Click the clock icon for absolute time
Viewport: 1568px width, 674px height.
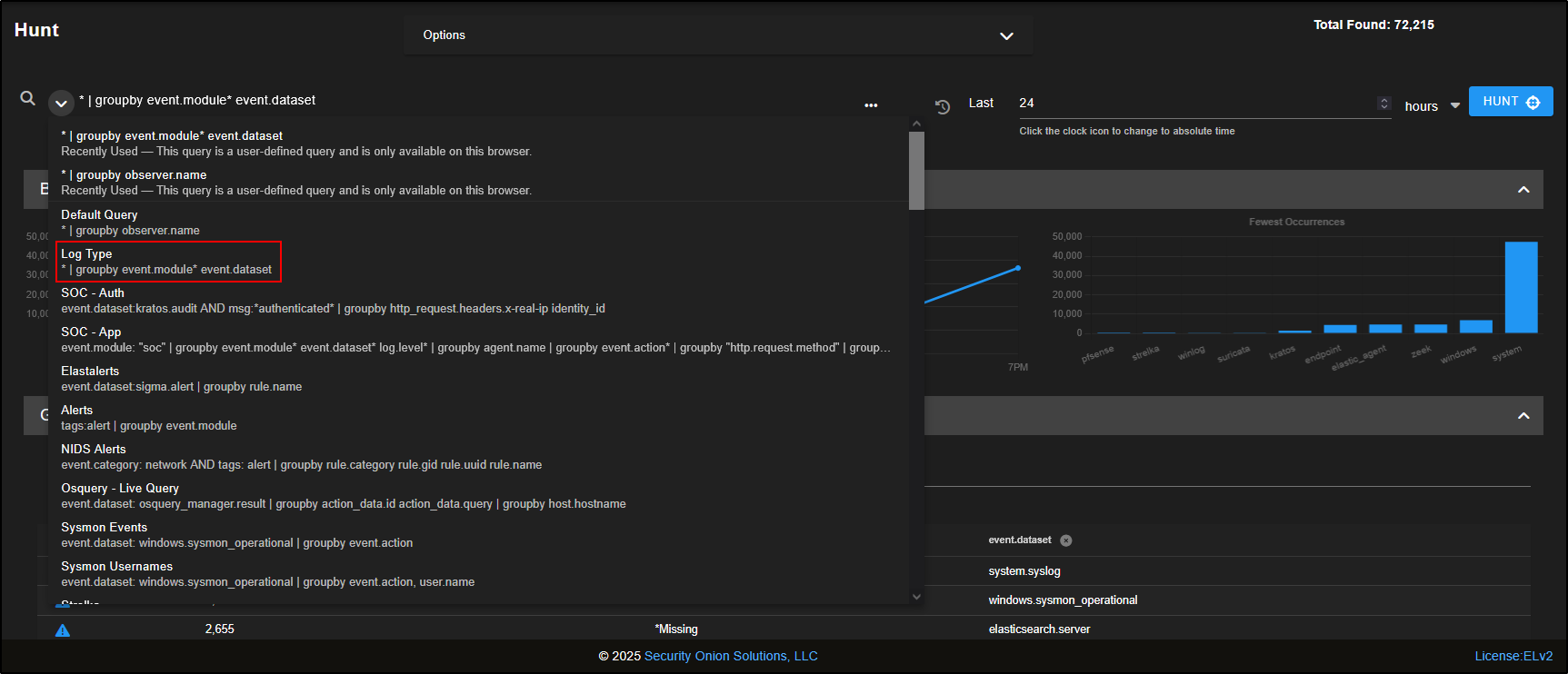click(943, 106)
